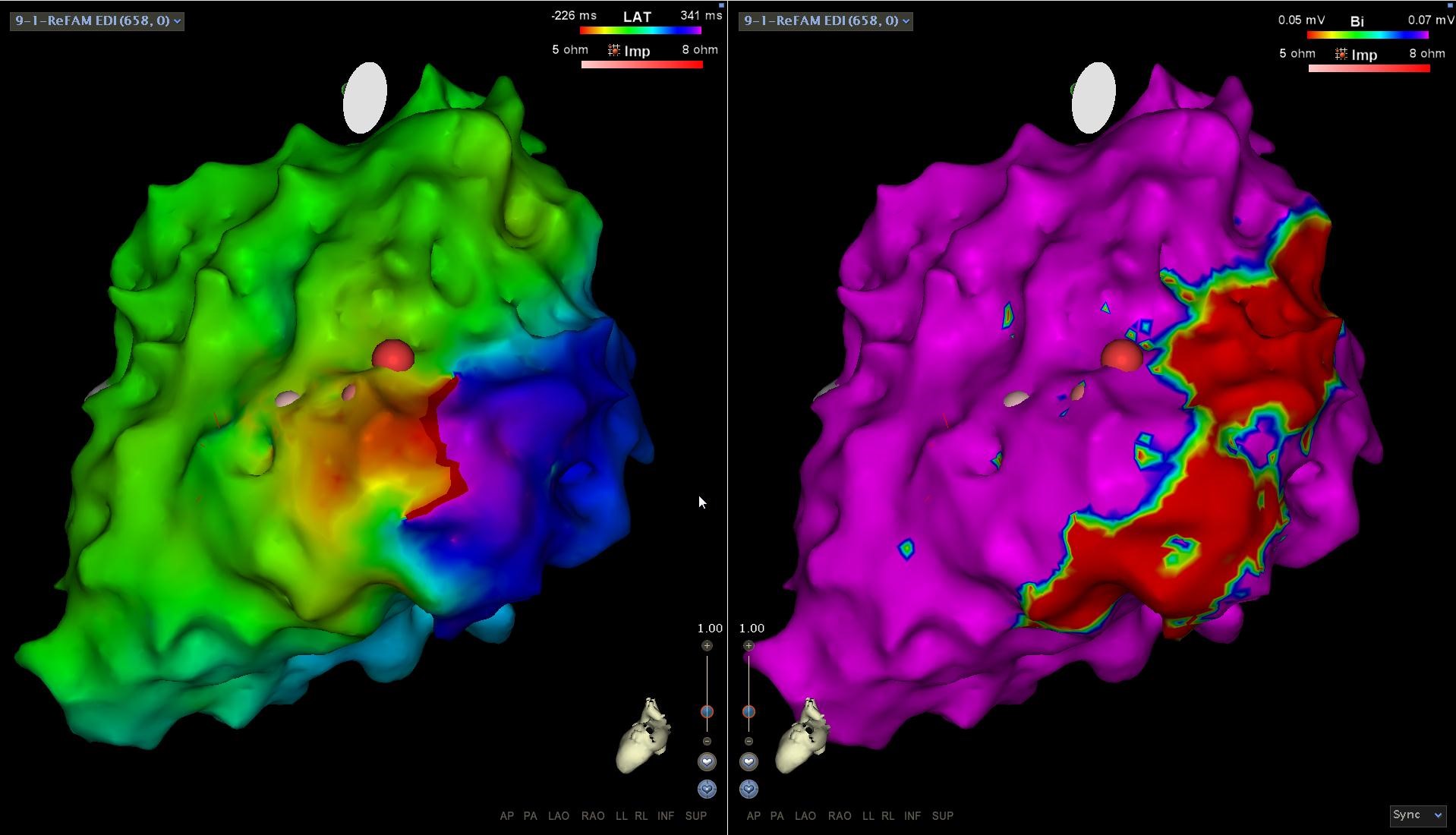Open left map 9-1-ReFAM EDI dropdown
The image size is (1456, 835).
(x=97, y=20)
